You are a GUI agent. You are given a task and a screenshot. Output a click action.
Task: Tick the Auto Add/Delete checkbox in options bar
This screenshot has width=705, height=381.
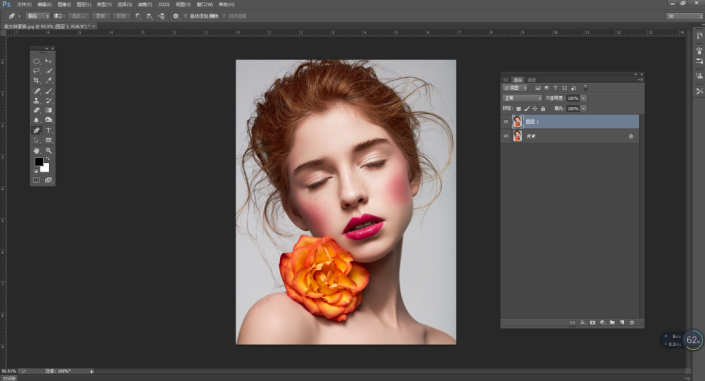click(x=185, y=16)
